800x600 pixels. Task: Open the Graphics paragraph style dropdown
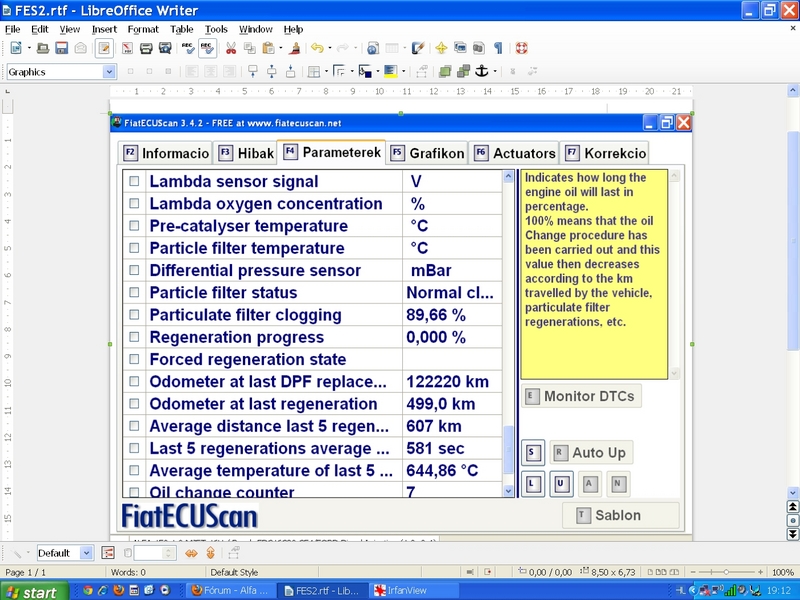(109, 72)
